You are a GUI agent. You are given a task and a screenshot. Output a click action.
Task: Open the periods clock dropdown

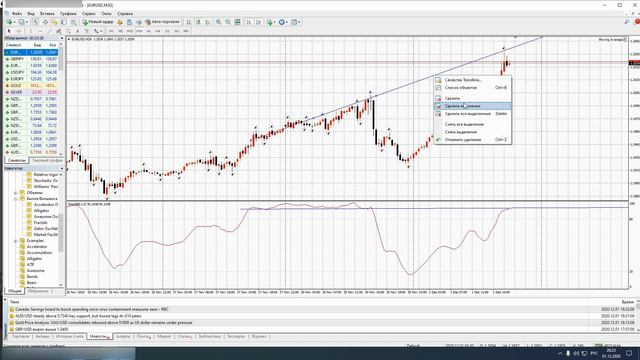[x=283, y=22]
